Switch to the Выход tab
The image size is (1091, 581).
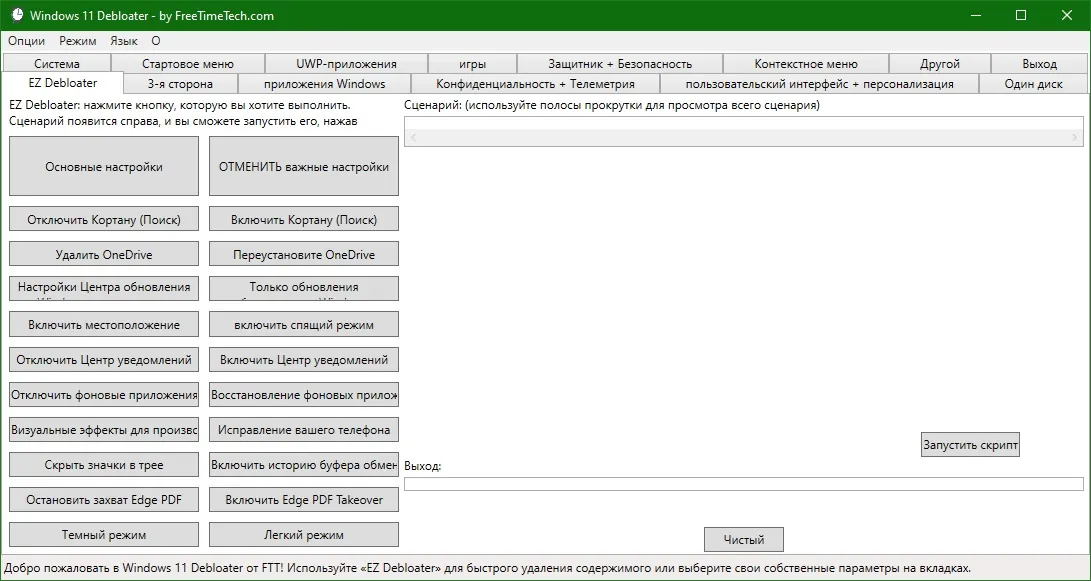point(1040,64)
